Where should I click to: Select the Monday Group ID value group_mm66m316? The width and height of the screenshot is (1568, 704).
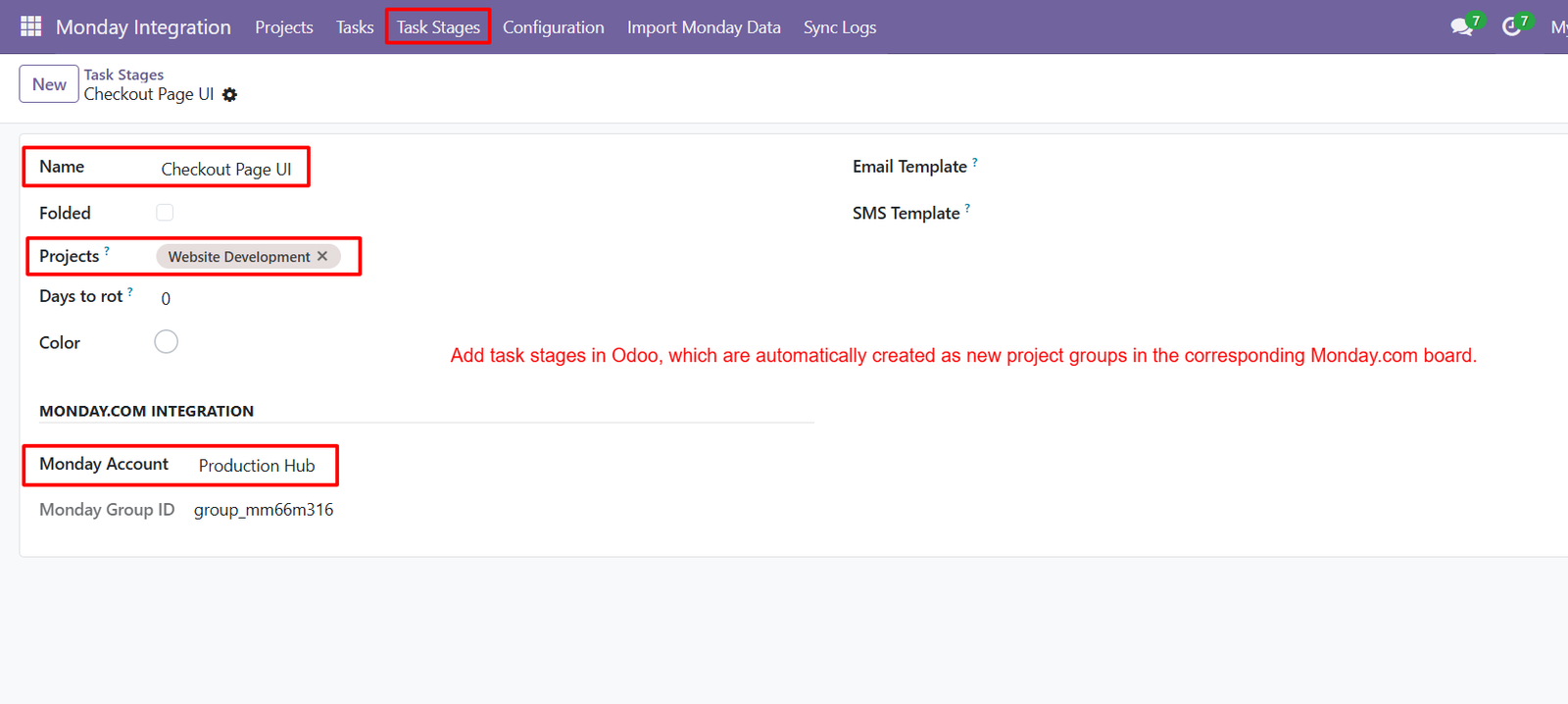pos(264,510)
